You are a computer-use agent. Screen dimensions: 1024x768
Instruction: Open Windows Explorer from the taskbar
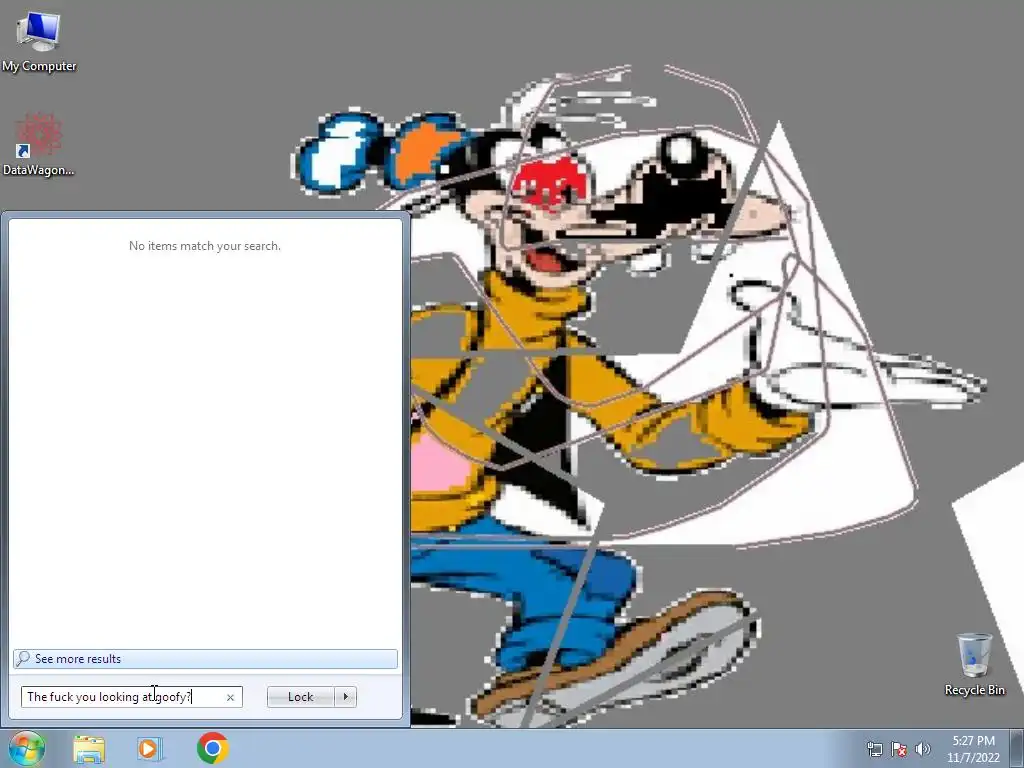pos(89,749)
